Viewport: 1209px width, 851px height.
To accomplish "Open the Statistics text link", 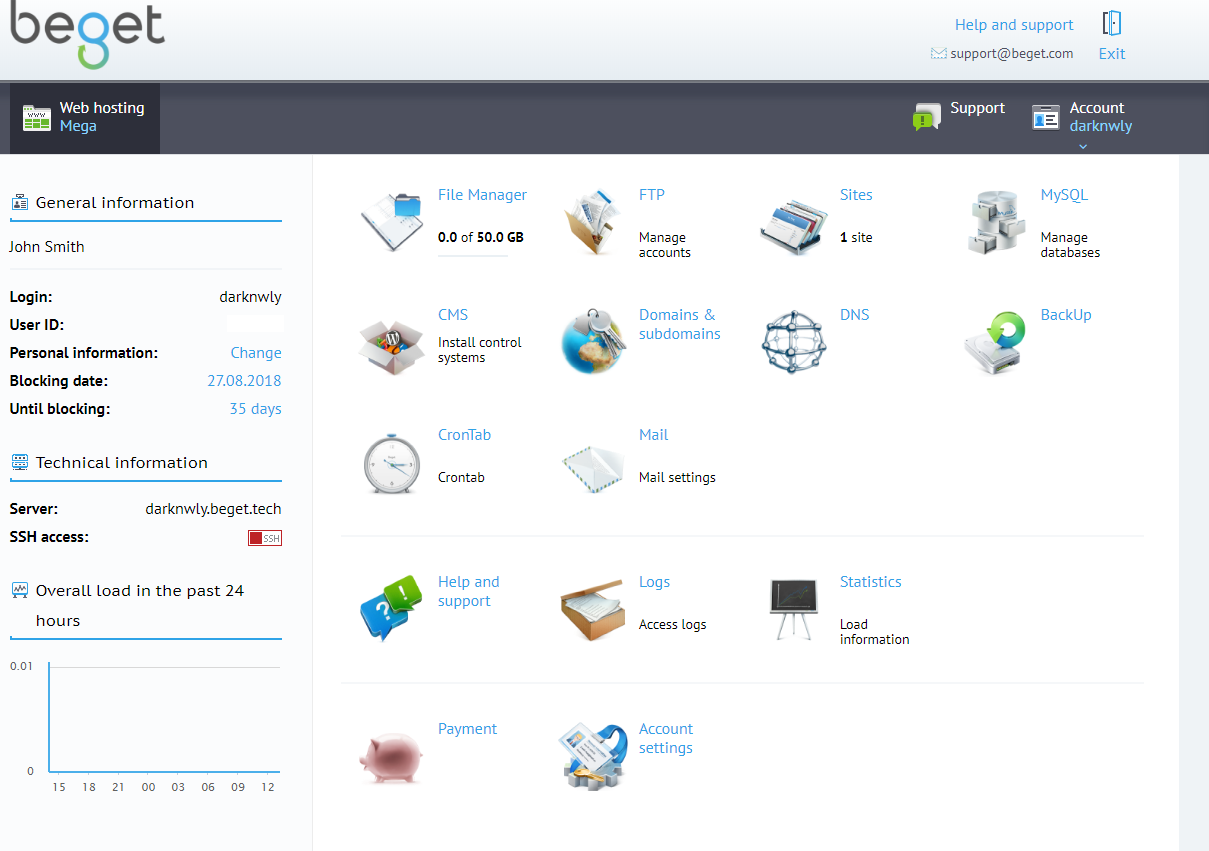I will click(x=871, y=582).
